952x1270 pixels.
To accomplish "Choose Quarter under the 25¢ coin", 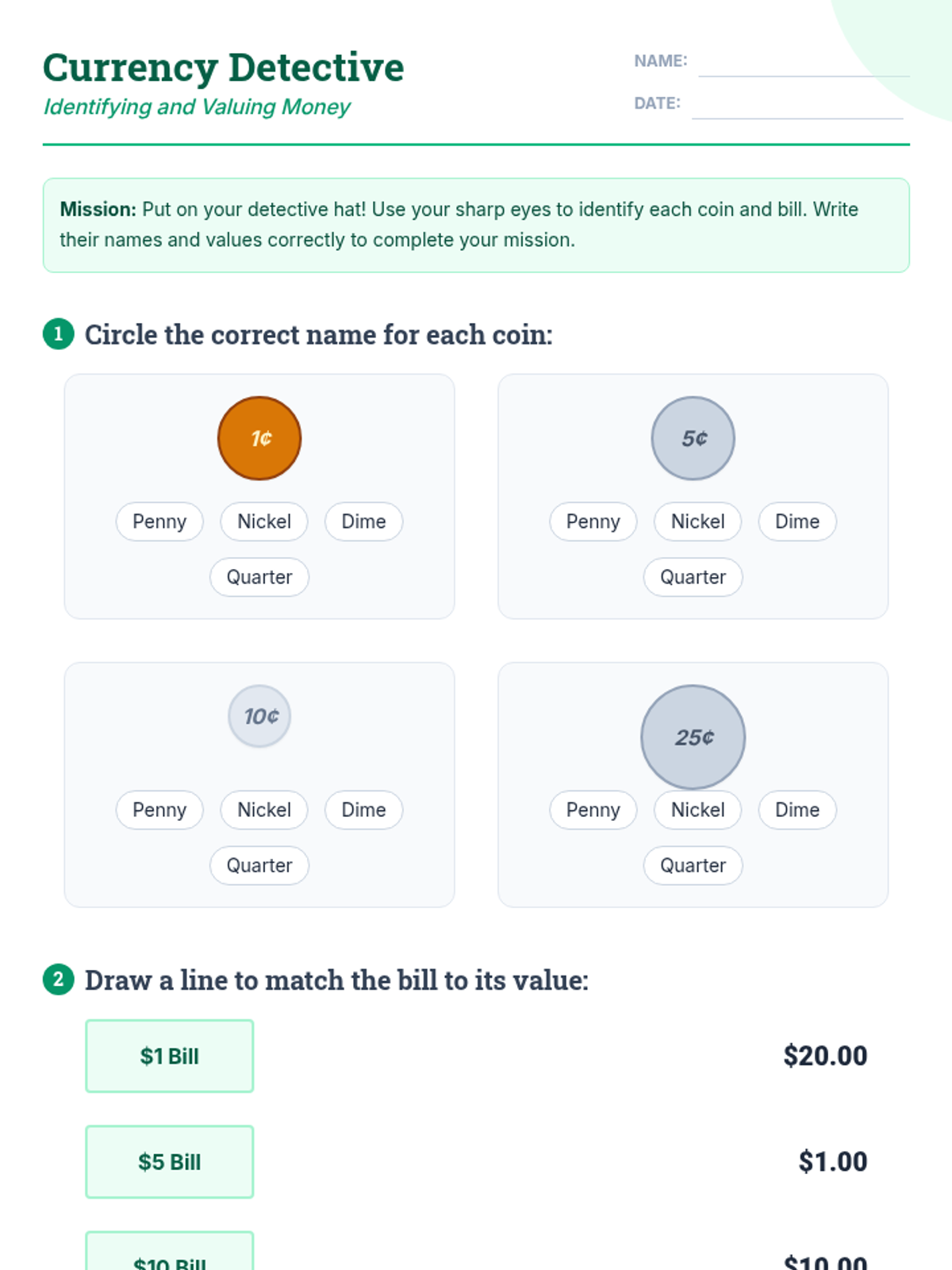I will coord(693,865).
